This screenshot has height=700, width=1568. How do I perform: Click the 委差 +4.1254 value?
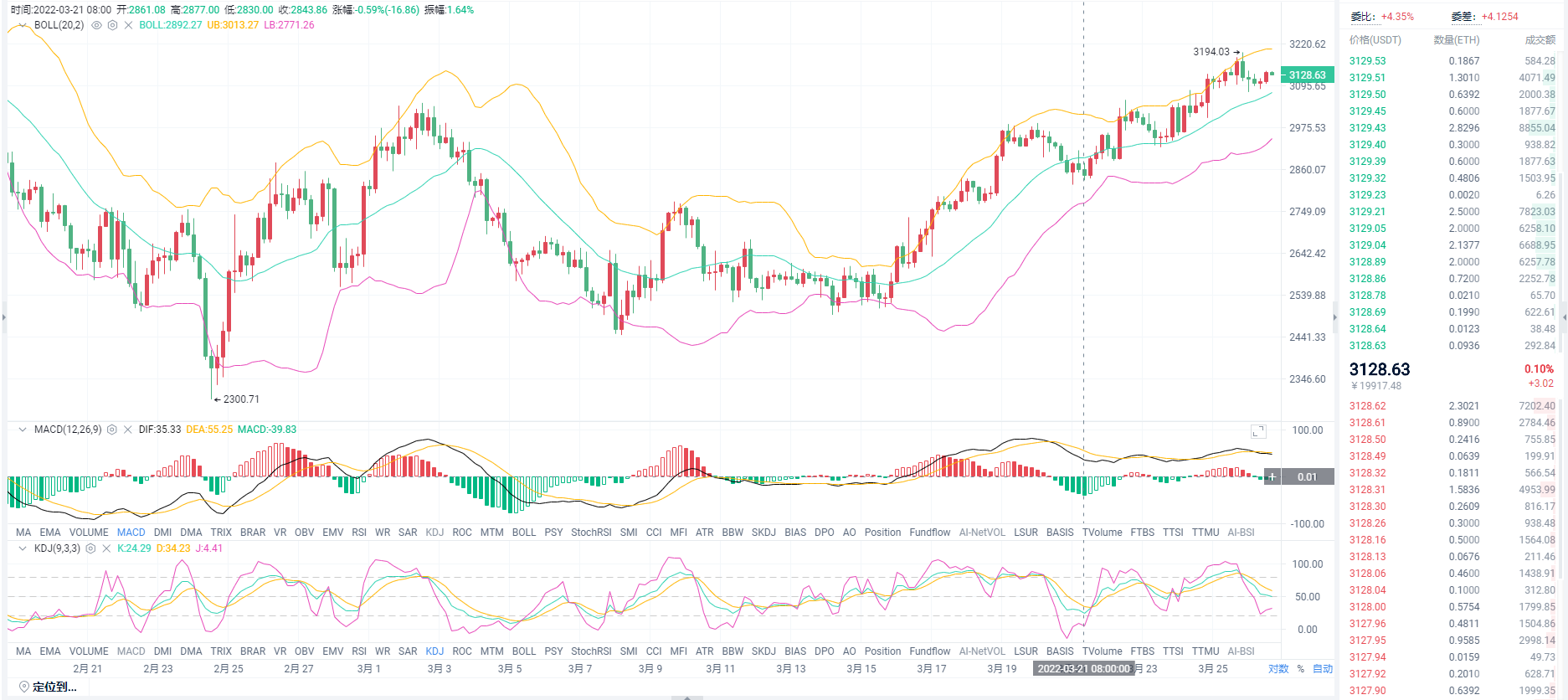point(1499,17)
